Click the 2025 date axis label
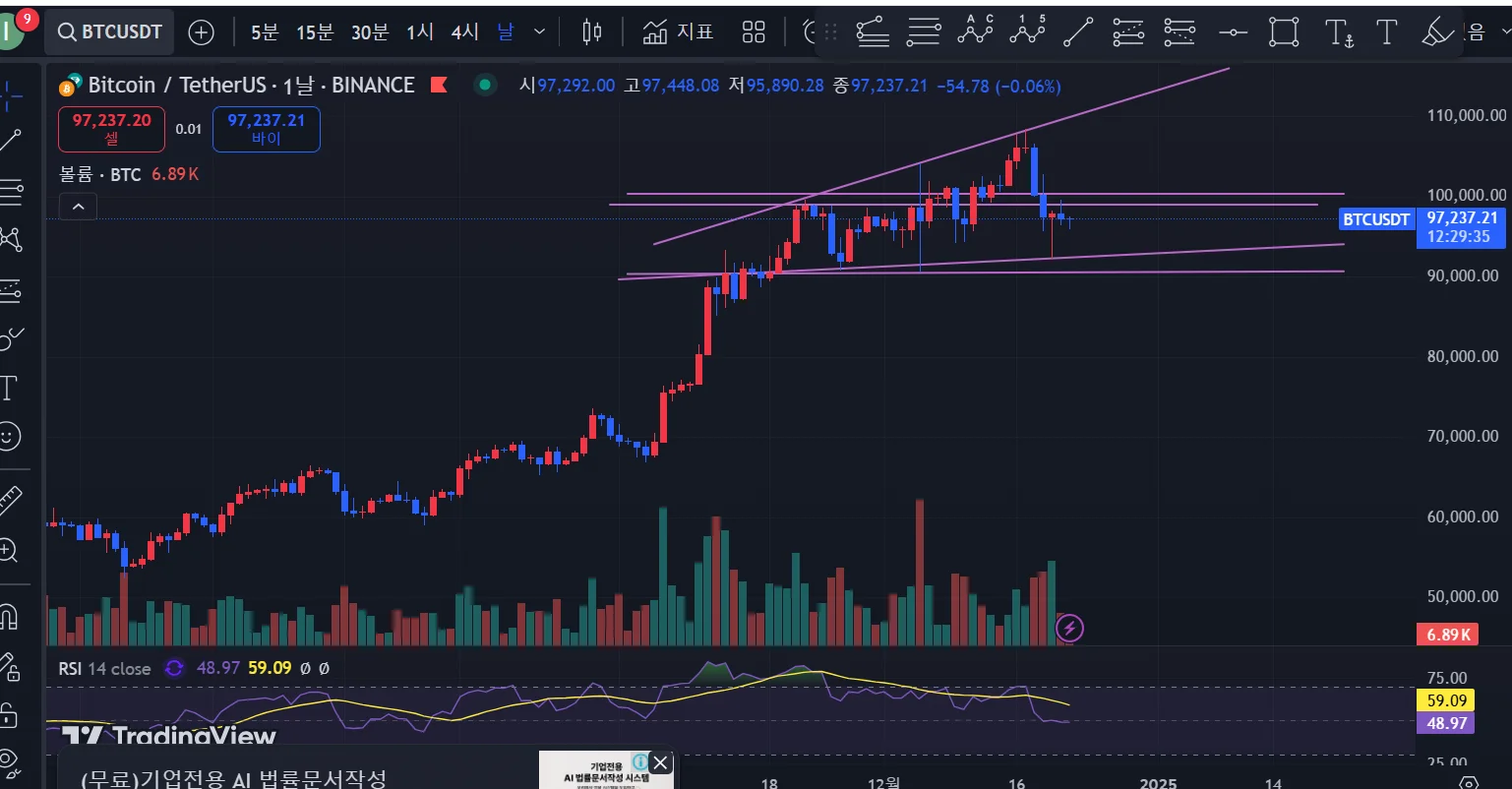The width and height of the screenshot is (1512, 789). pyautogui.click(x=1158, y=783)
